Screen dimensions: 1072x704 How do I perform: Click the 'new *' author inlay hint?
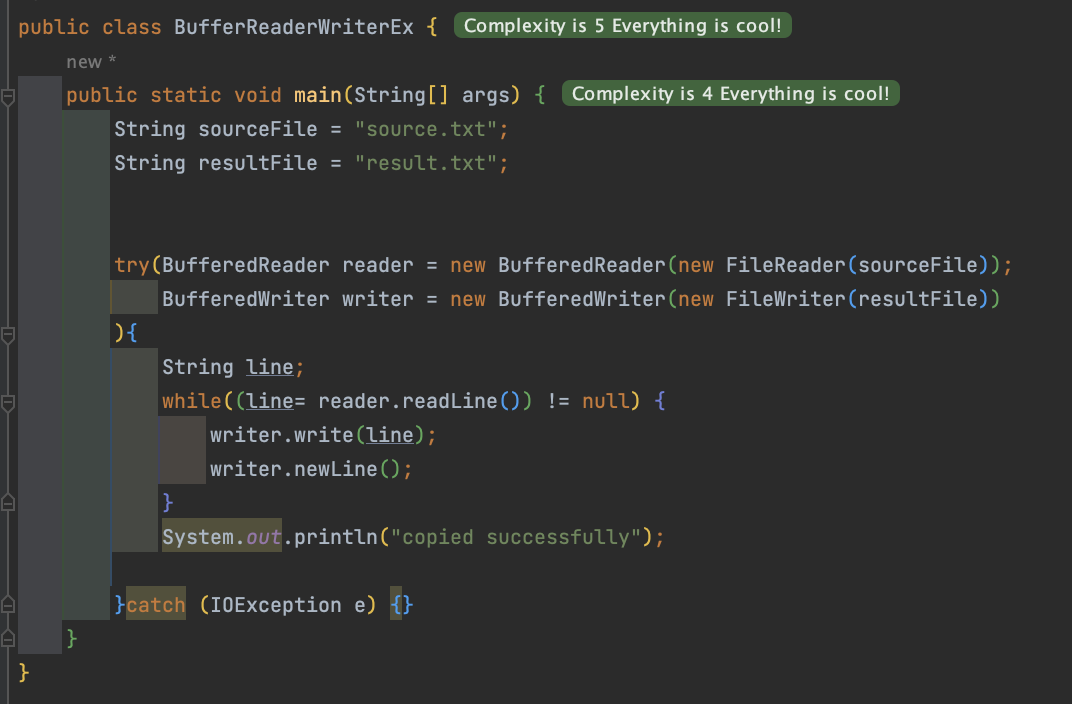[x=91, y=62]
